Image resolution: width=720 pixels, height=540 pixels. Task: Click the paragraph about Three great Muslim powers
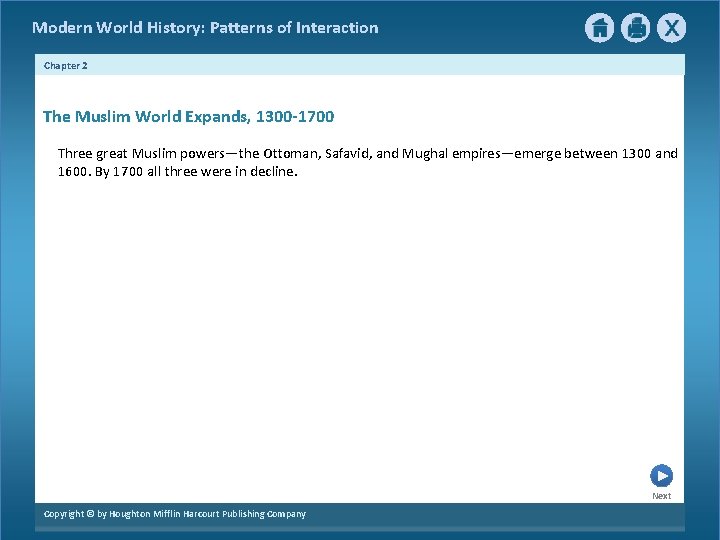[x=367, y=162]
